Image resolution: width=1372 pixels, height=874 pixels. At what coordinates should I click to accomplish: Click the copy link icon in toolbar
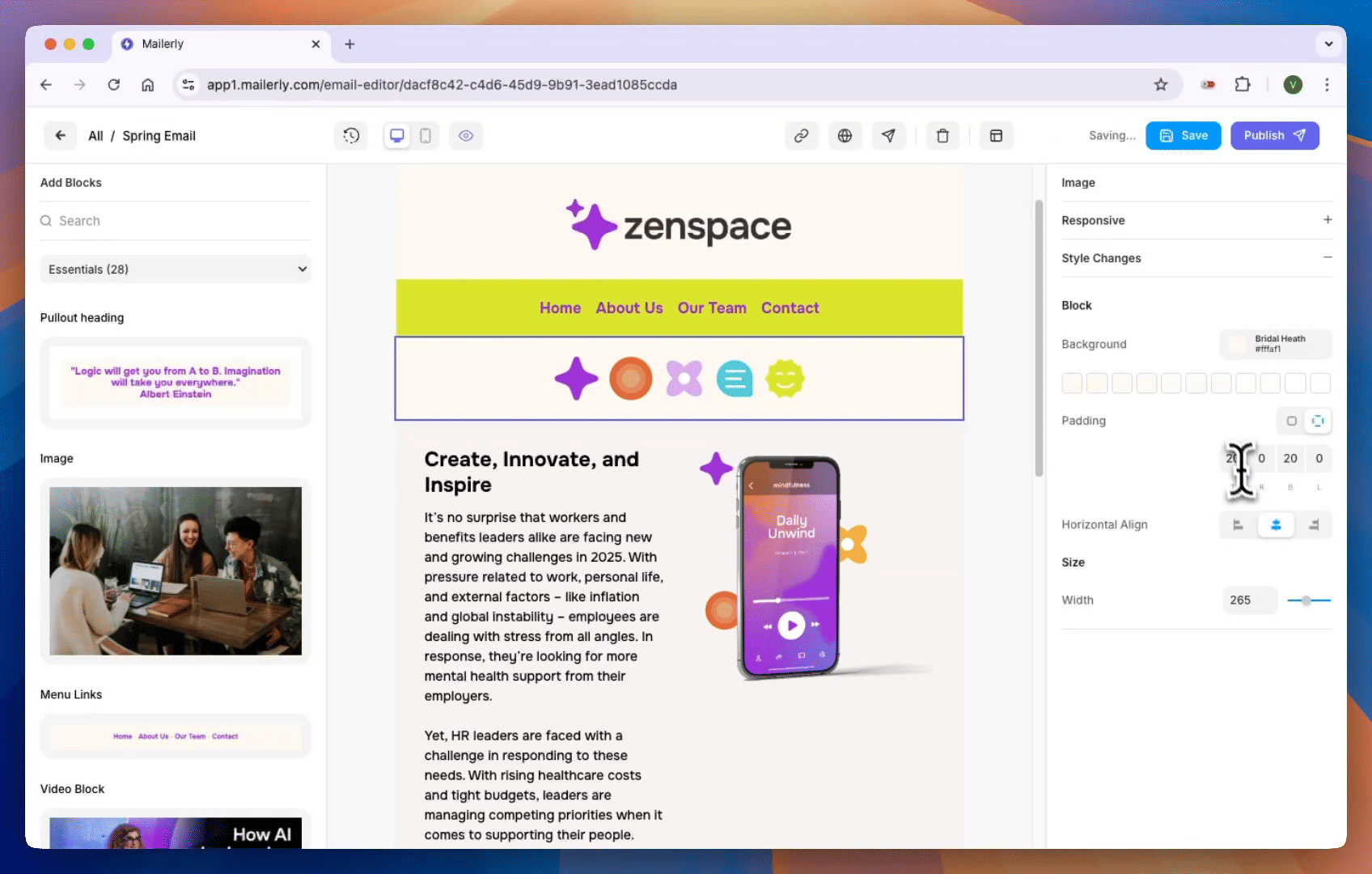(x=801, y=136)
